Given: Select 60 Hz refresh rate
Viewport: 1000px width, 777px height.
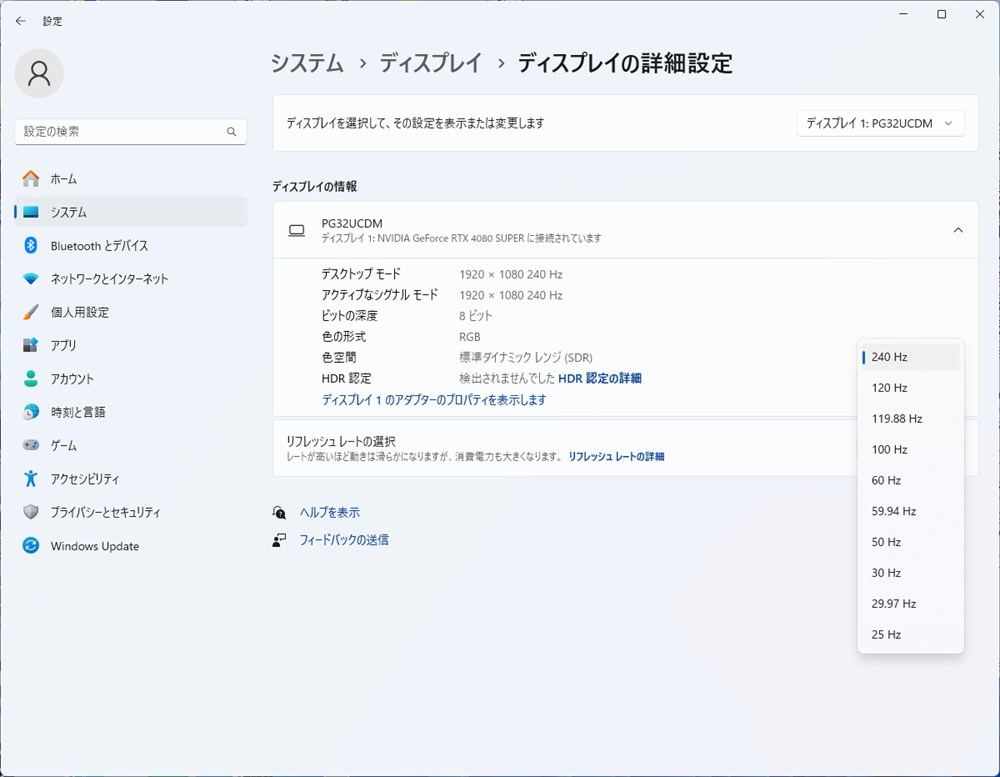Looking at the screenshot, I should point(910,480).
